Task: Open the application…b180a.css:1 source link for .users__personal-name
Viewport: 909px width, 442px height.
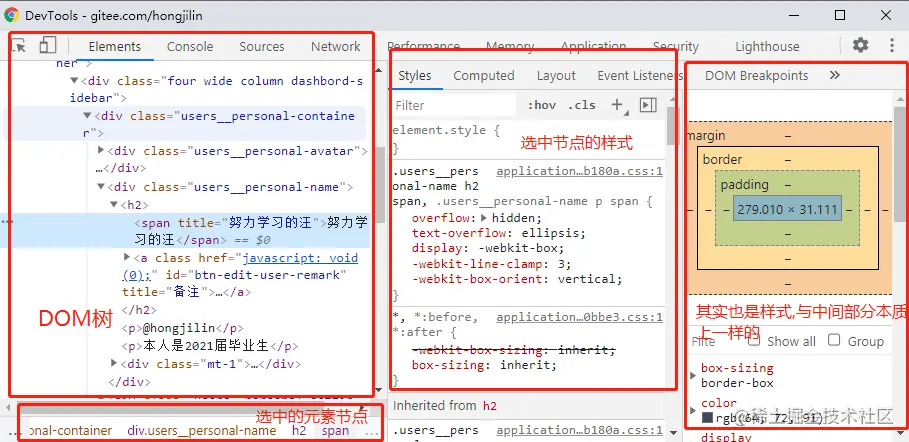Action: tap(579, 171)
